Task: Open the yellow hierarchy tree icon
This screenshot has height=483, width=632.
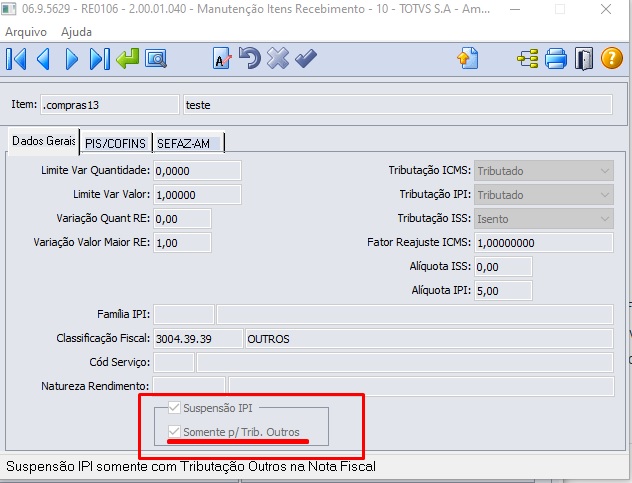Action: pyautogui.click(x=528, y=58)
